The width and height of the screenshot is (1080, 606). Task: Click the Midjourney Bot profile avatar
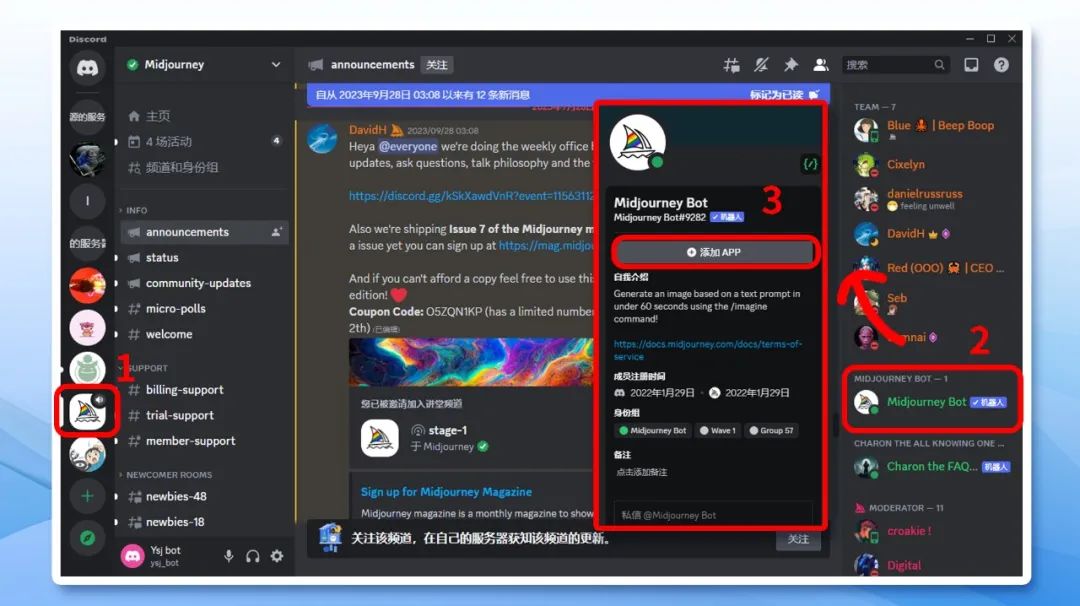pos(638,143)
